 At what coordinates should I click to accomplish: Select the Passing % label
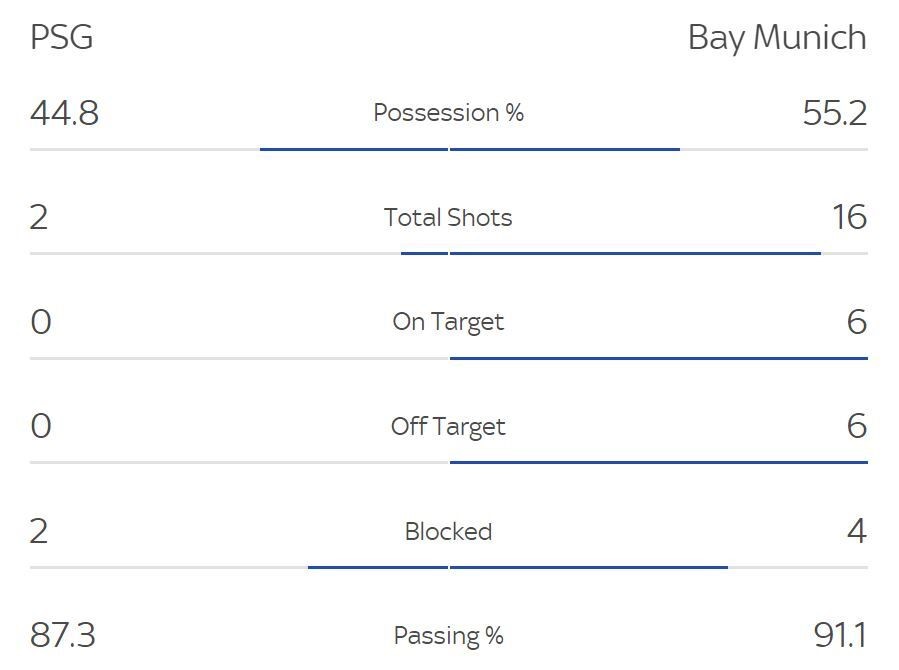click(x=448, y=636)
